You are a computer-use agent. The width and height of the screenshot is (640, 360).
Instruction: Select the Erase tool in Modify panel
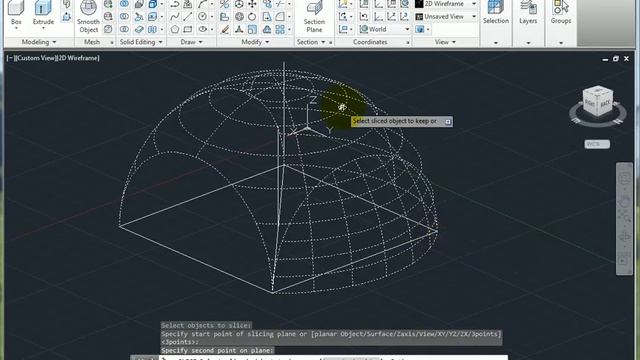coord(224,29)
